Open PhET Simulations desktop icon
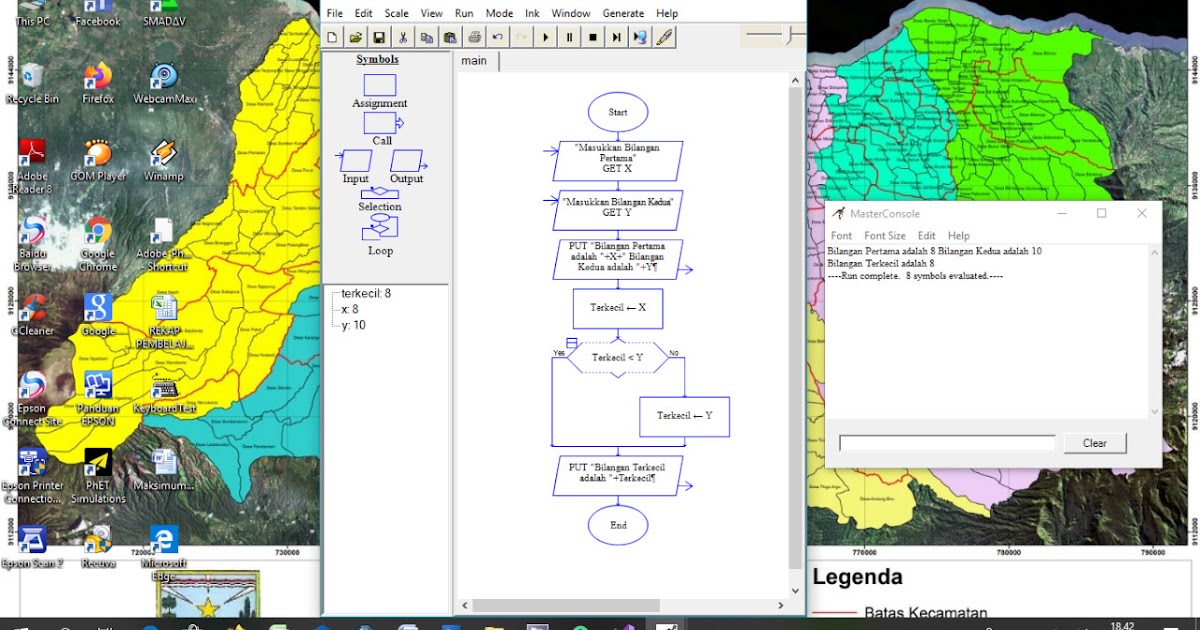Screen dimensions: 1200x630 pyautogui.click(x=98, y=475)
